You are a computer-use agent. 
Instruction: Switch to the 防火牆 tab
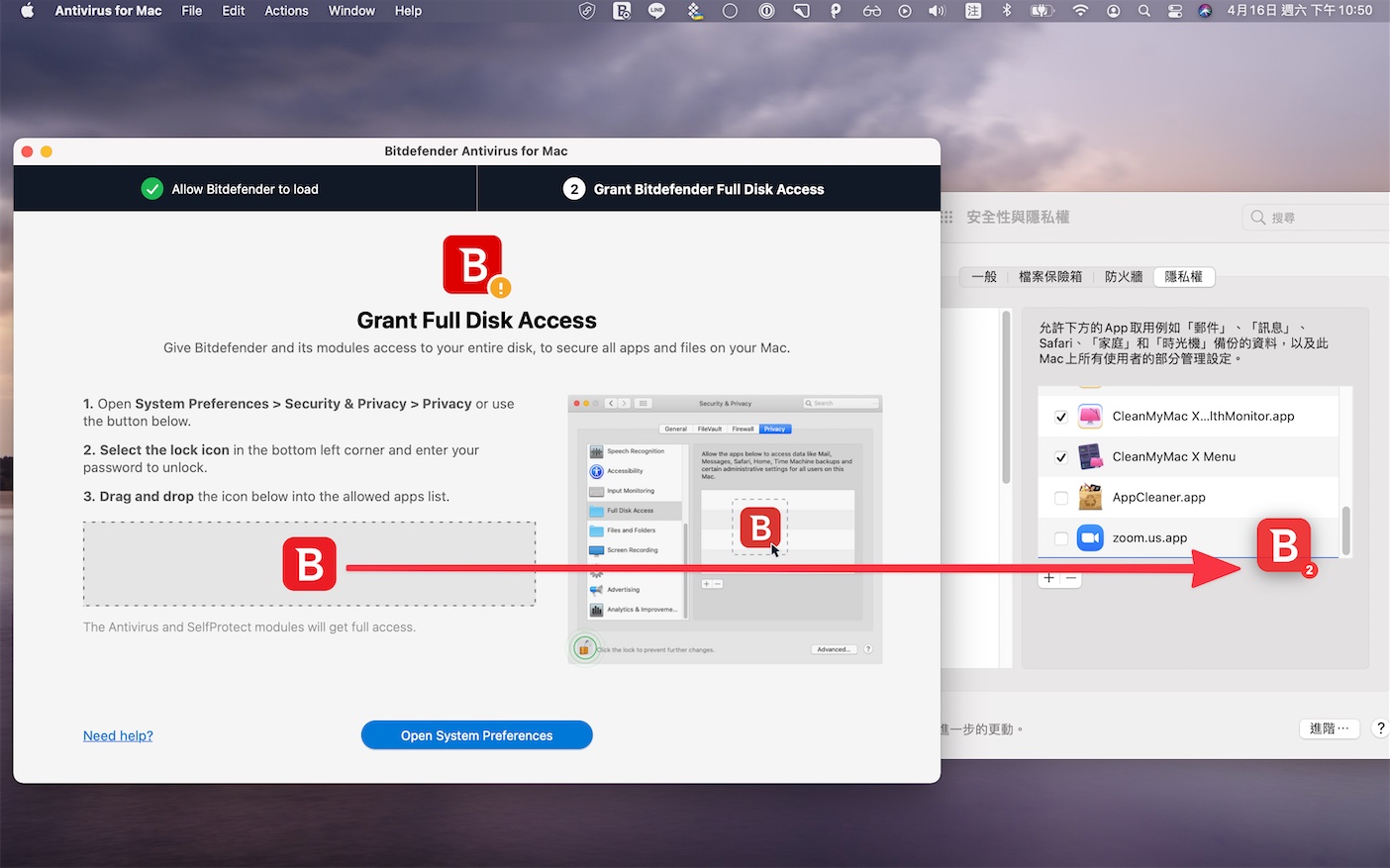pos(1124,277)
